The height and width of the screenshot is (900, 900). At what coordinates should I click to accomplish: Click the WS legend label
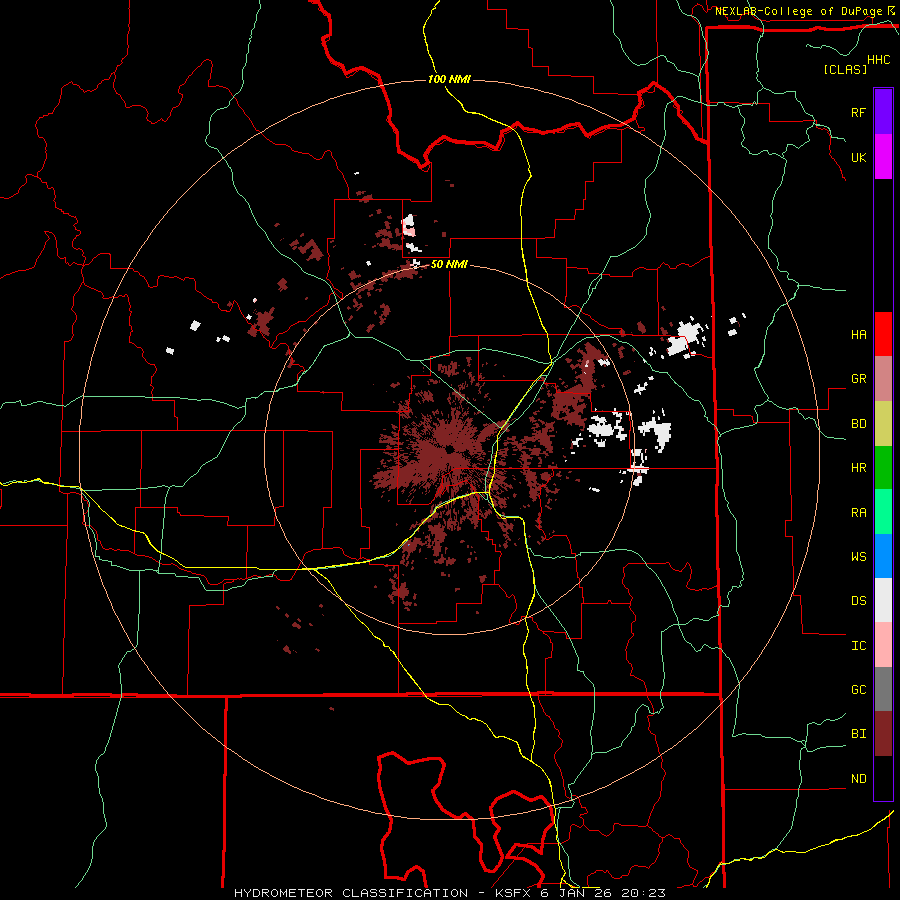858,556
